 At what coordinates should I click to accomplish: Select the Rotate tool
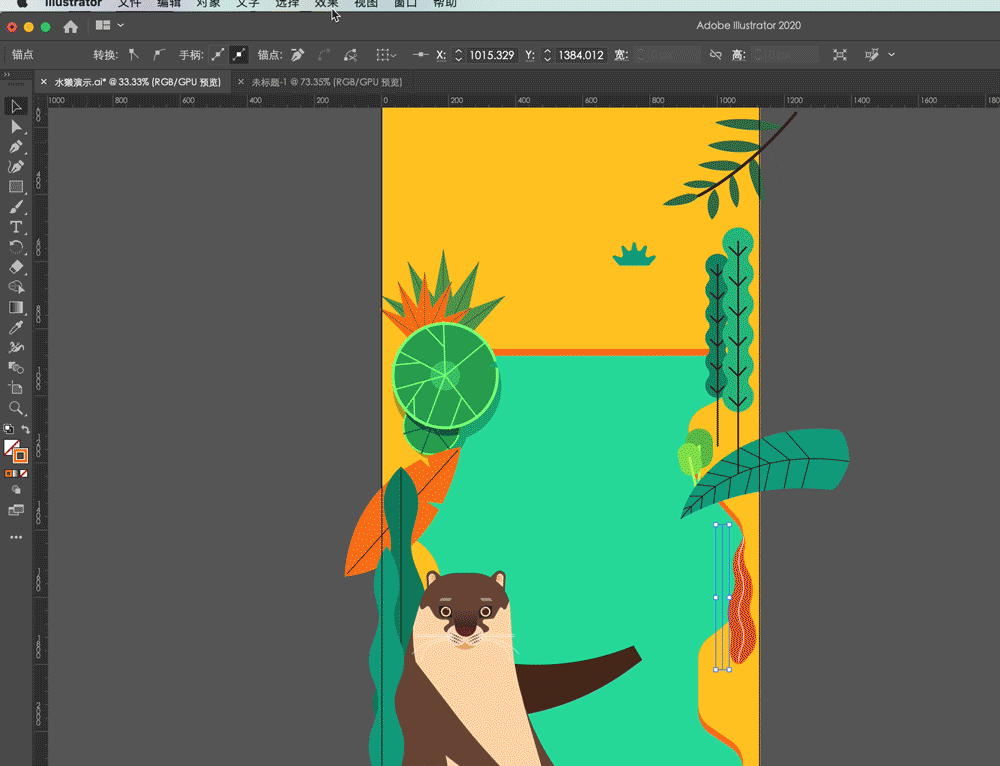pos(16,247)
